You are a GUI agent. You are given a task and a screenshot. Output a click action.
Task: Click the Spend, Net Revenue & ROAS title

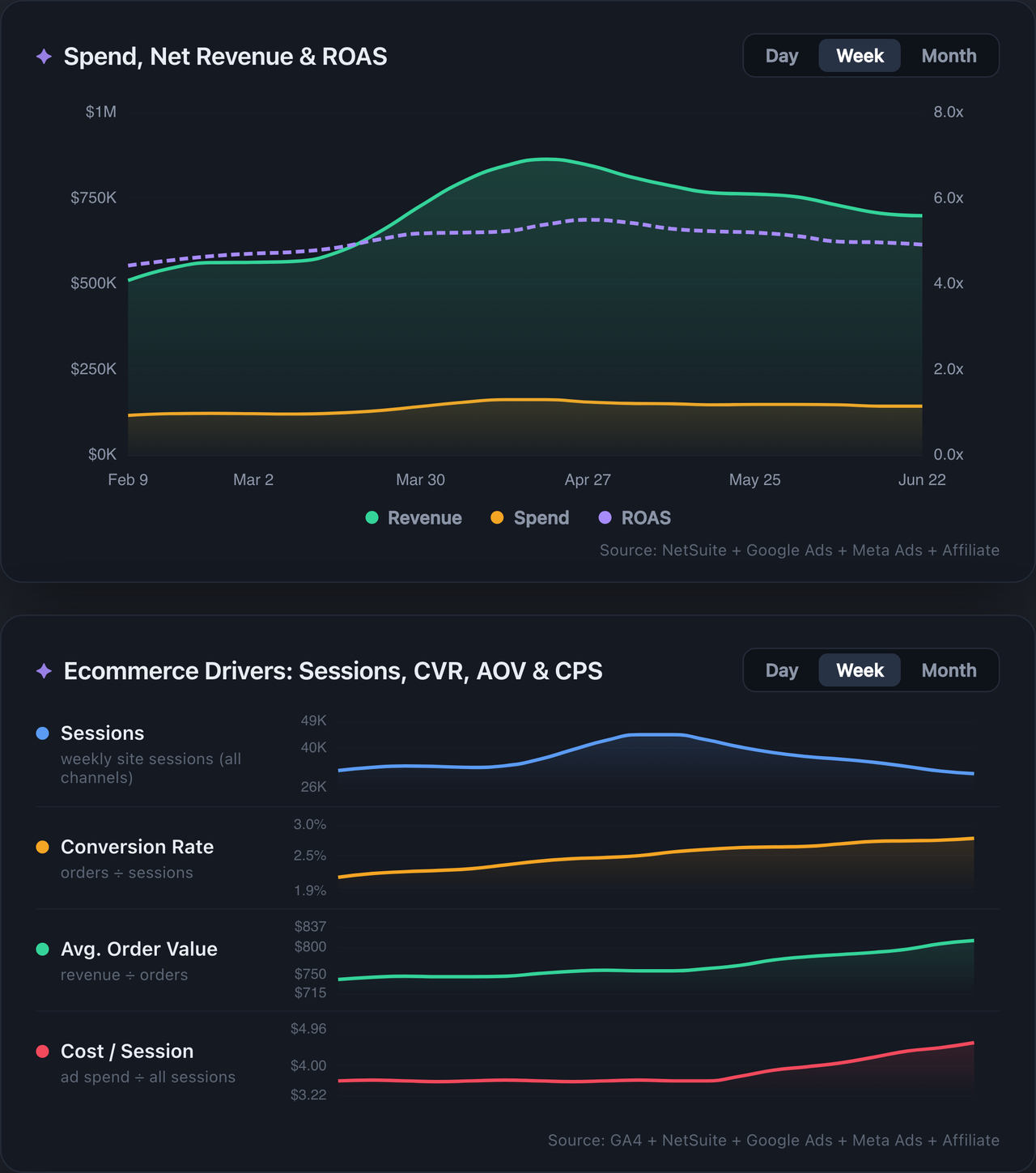(225, 57)
